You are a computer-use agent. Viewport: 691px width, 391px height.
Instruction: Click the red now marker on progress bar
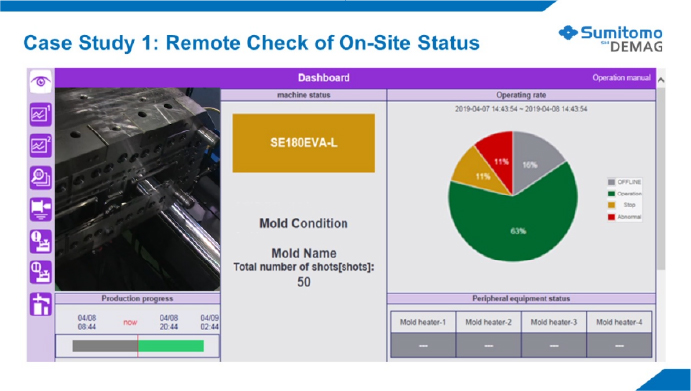click(138, 346)
